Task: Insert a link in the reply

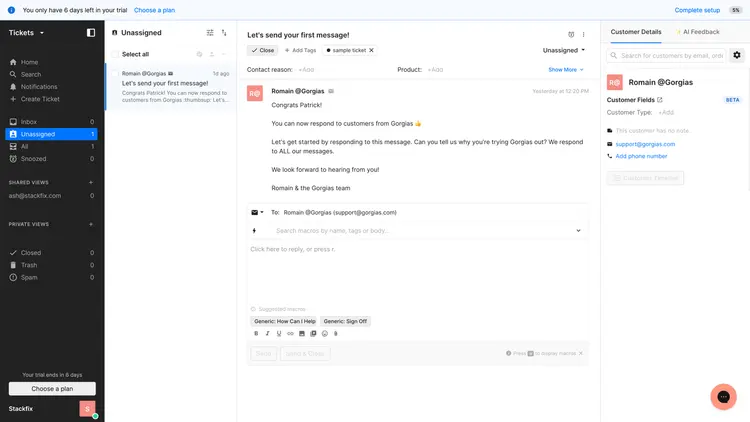Action: point(290,333)
